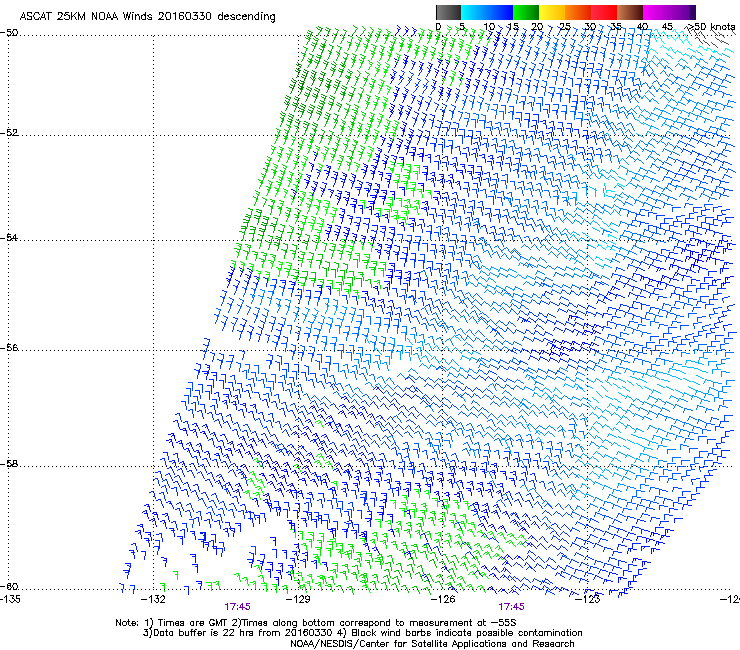Image resolution: width=740 pixels, height=650 pixels.
Task: Click the '25' legend scale label
Action: [x=564, y=27]
